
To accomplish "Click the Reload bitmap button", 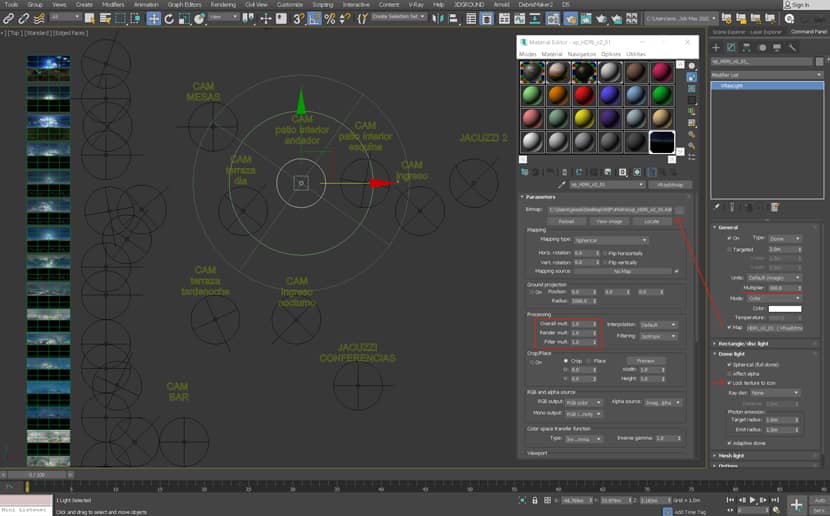I will pyautogui.click(x=566, y=221).
